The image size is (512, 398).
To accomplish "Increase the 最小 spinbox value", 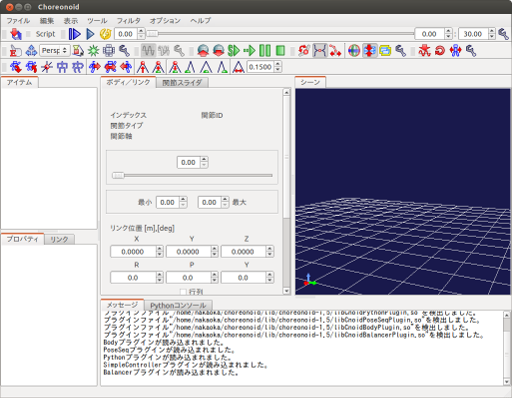I will pos(183,199).
